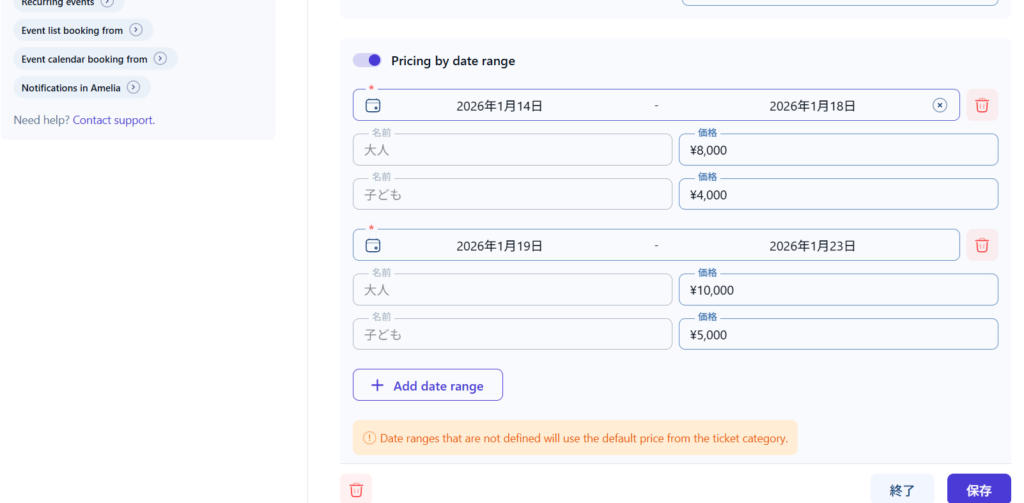This screenshot has width=1024, height=503.
Task: Clear the first date range with X icon
Action: pyautogui.click(x=939, y=105)
